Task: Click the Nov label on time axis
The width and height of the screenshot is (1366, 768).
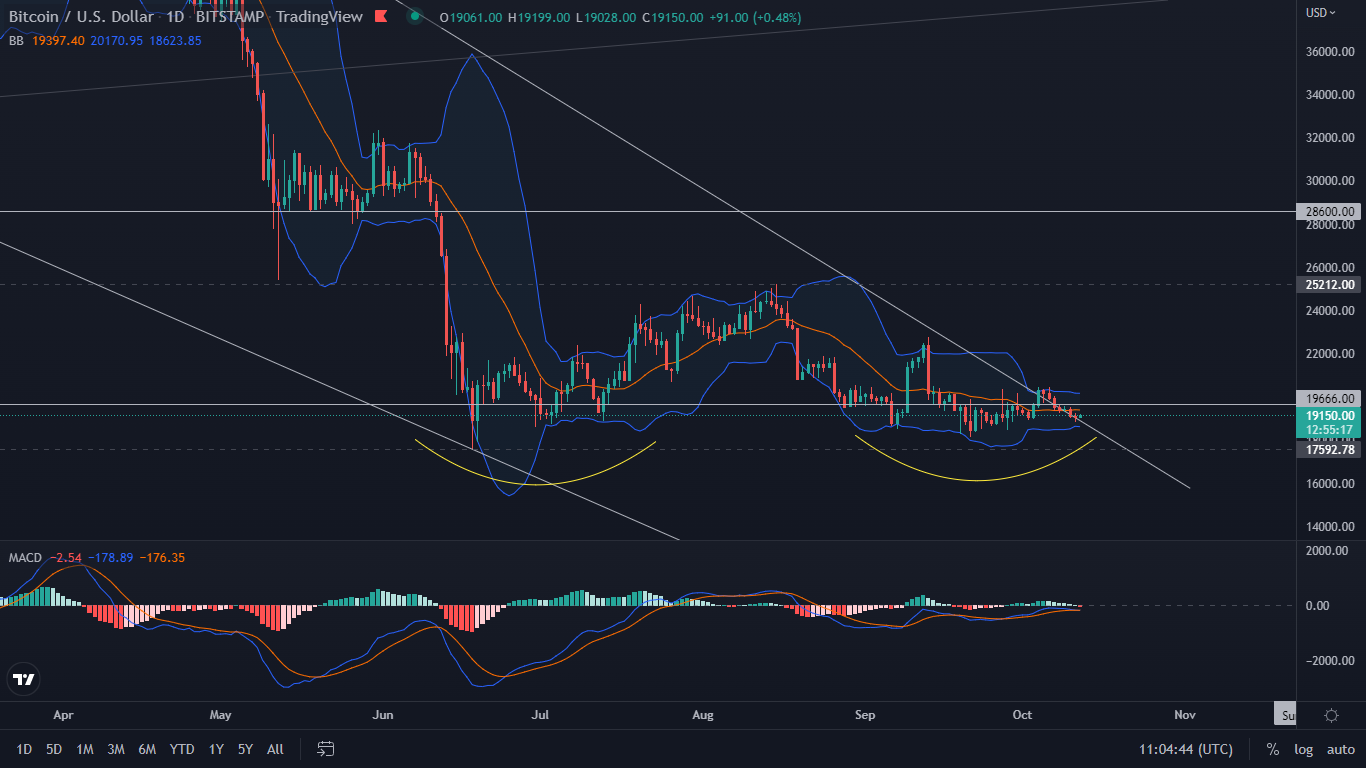Action: point(1185,715)
